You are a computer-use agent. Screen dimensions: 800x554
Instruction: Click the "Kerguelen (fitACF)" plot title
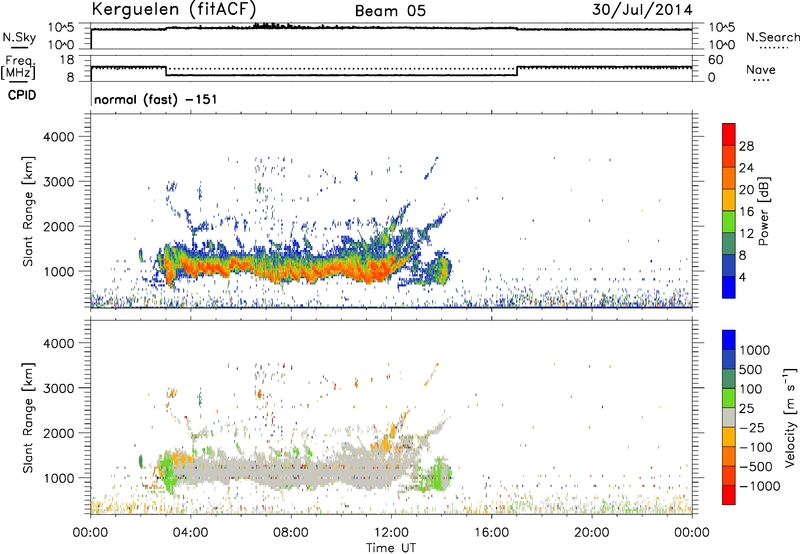(x=174, y=9)
